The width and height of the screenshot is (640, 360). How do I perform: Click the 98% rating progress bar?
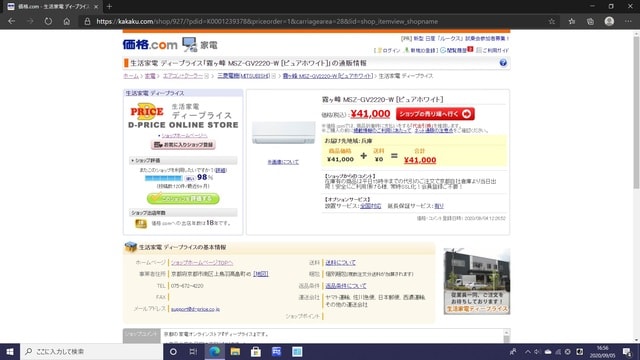click(x=164, y=178)
